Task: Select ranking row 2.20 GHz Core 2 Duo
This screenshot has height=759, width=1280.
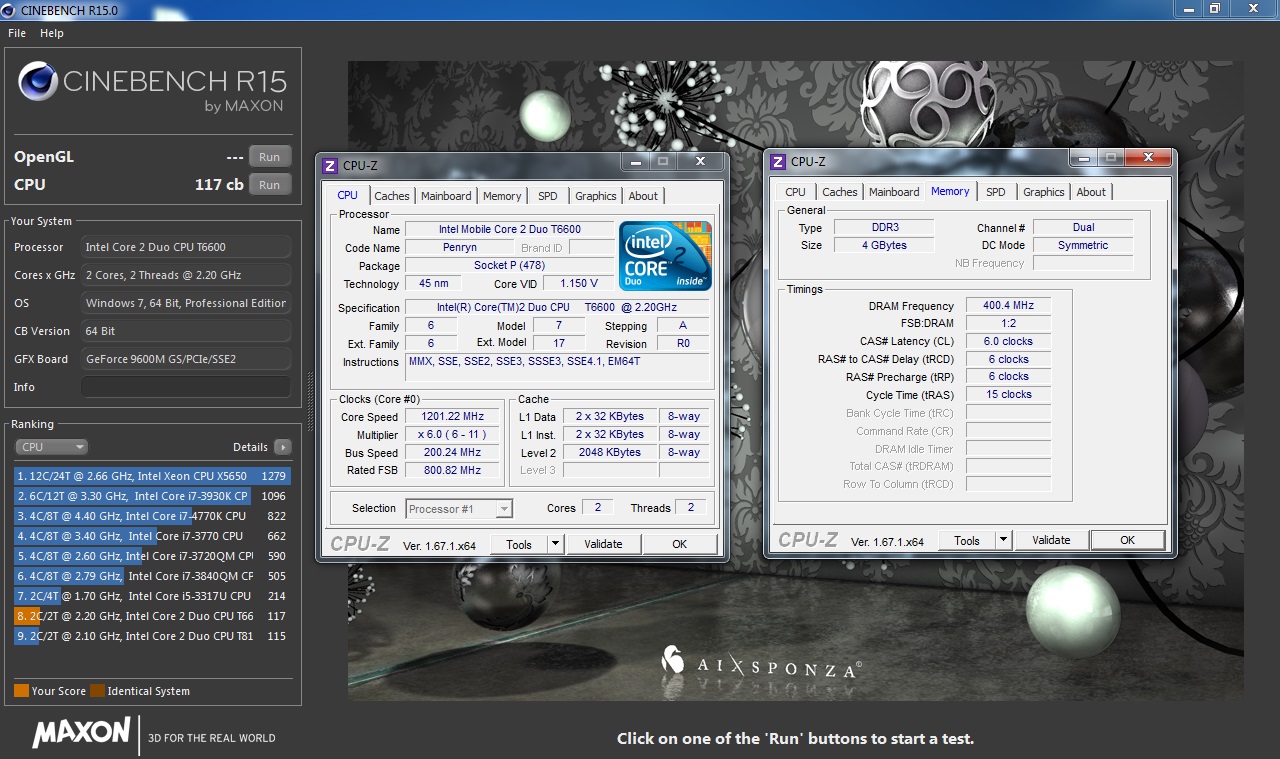Action: click(152, 616)
